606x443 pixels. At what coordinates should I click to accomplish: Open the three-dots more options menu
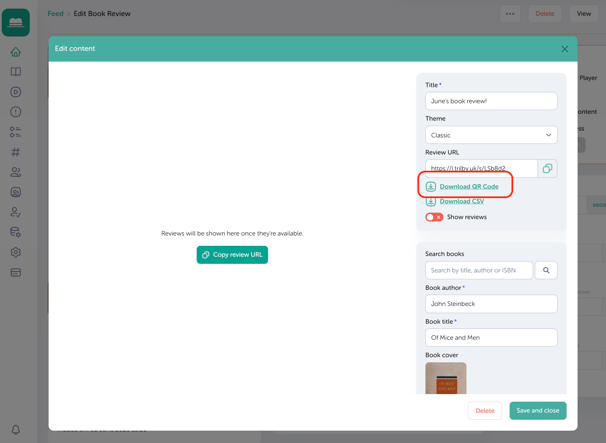click(510, 14)
